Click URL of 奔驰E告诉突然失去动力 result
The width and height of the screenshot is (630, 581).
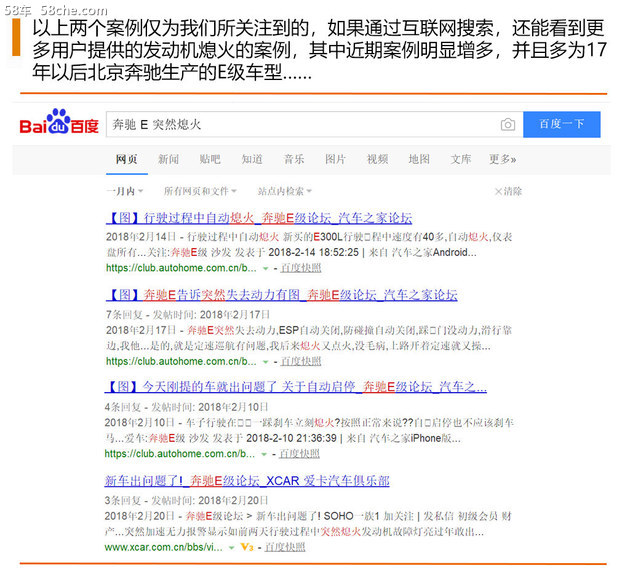tap(181, 362)
